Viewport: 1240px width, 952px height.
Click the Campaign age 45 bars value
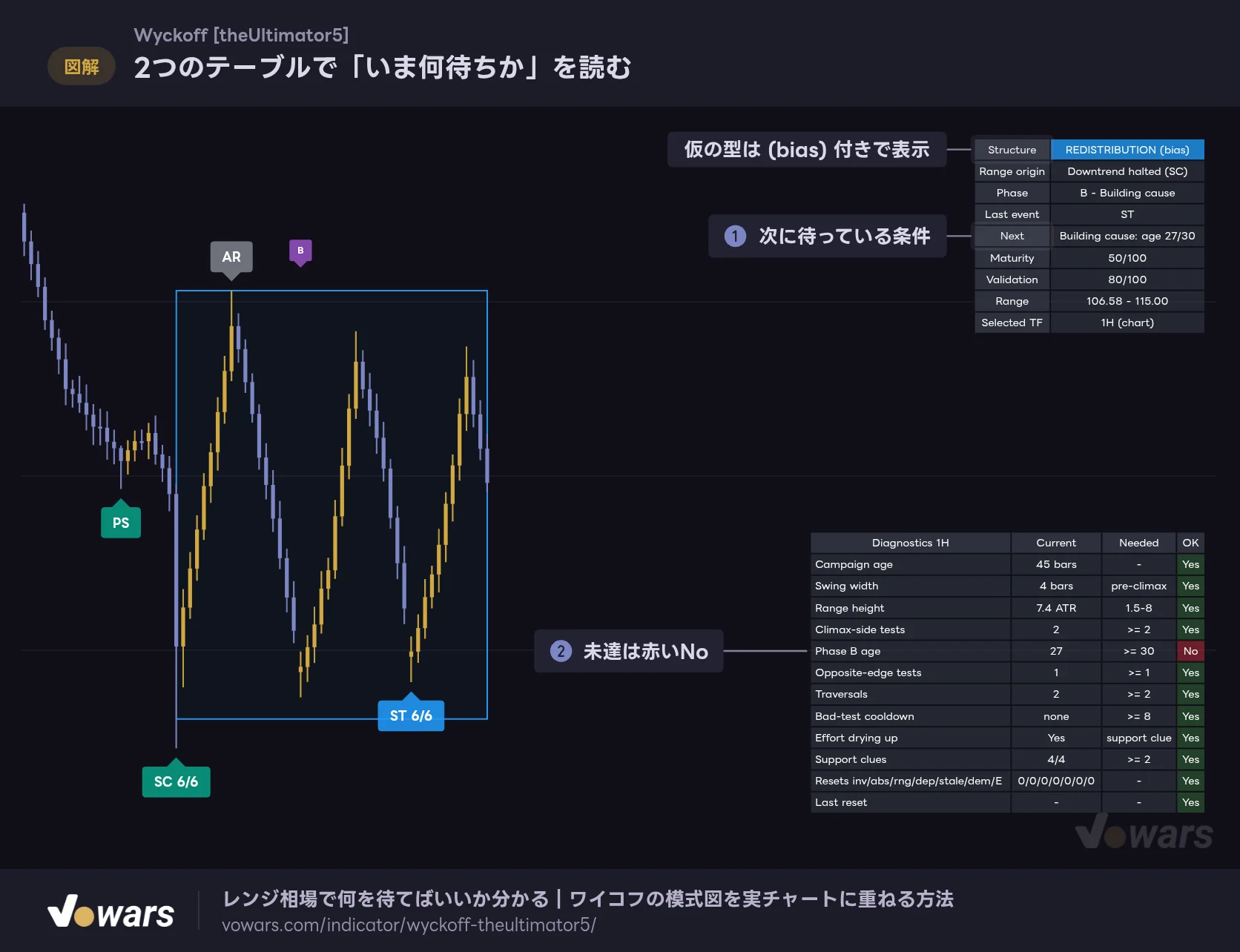pyautogui.click(x=1056, y=564)
